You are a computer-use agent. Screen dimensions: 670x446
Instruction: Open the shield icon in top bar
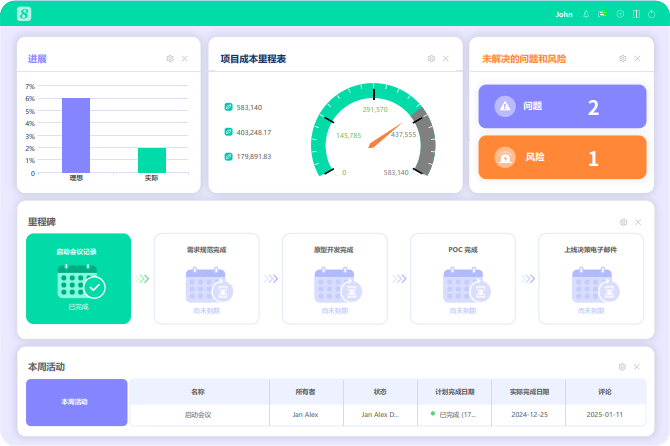click(620, 14)
